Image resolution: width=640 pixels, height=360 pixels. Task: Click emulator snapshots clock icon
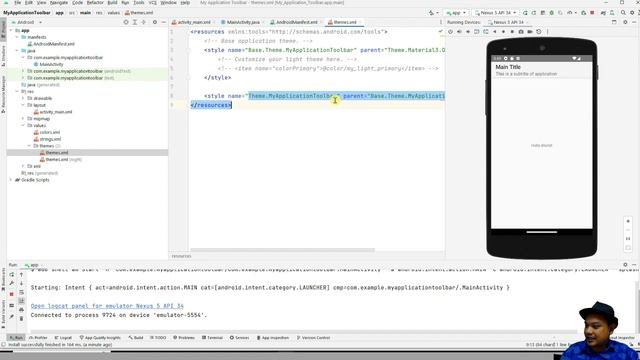tap(539, 31)
